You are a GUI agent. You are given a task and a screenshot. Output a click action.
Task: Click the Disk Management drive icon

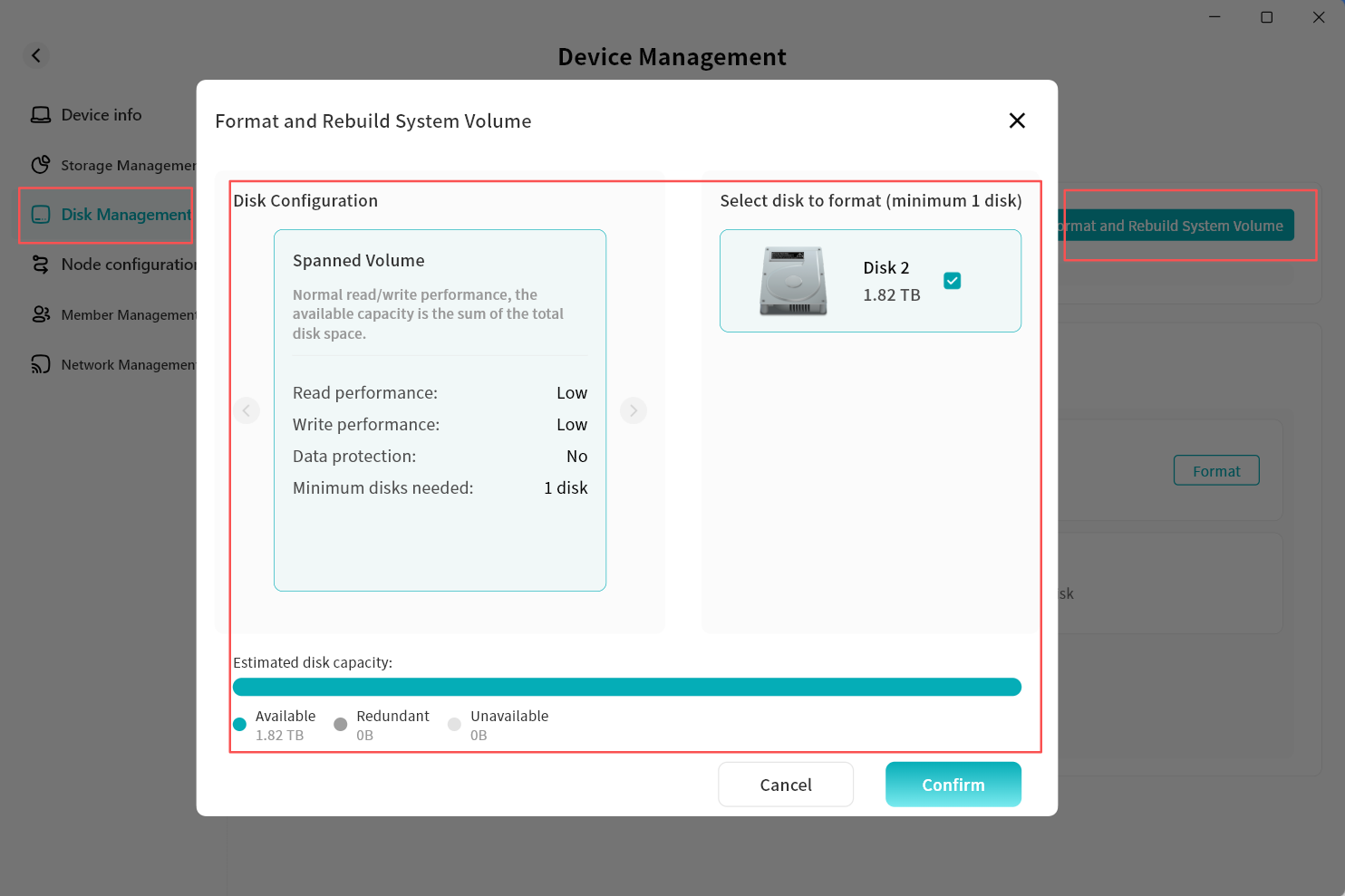[41, 215]
